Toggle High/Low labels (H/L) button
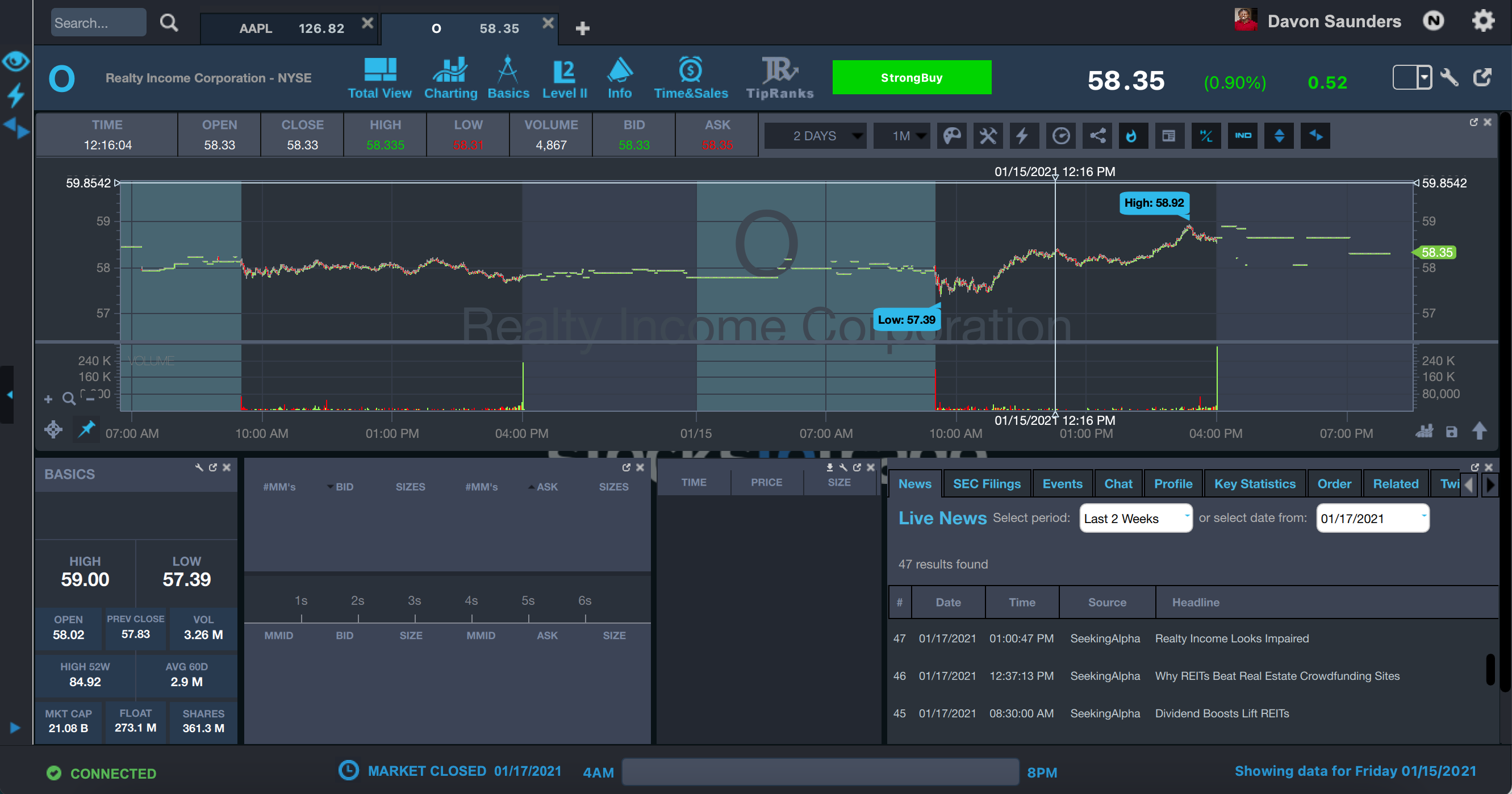1512x794 pixels. pyautogui.click(x=1206, y=136)
